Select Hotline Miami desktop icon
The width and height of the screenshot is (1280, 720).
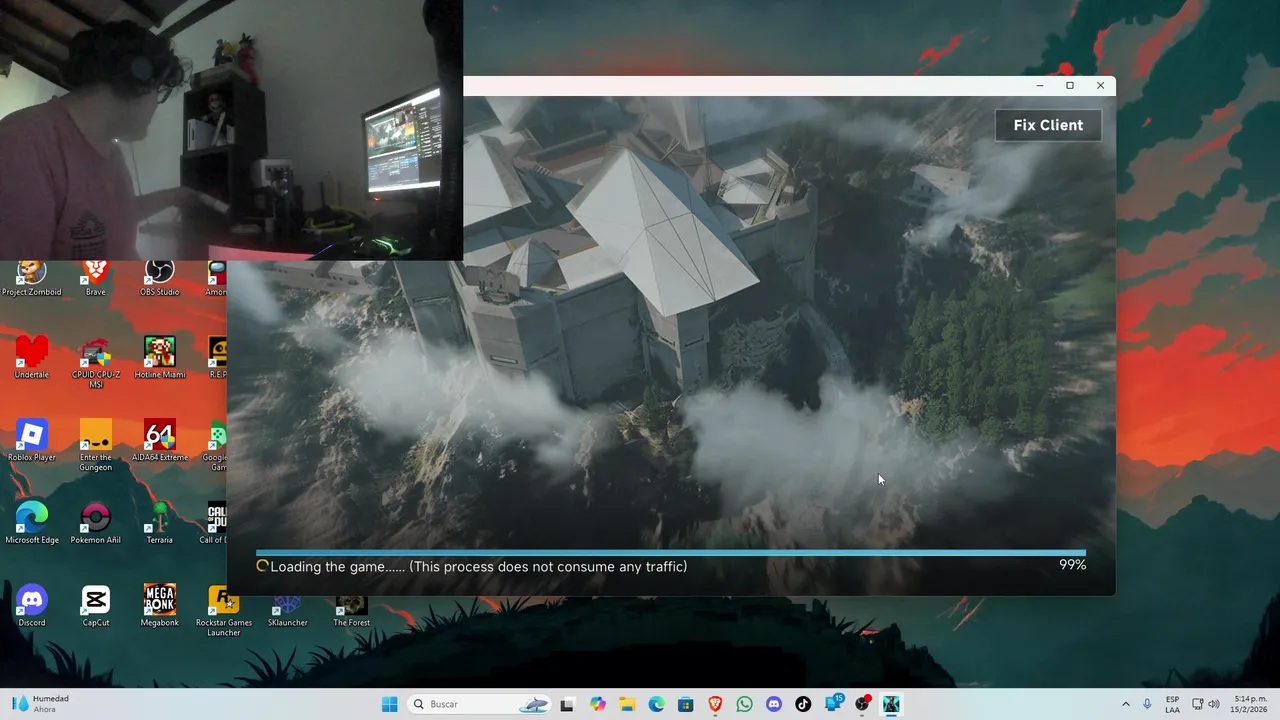[159, 358]
